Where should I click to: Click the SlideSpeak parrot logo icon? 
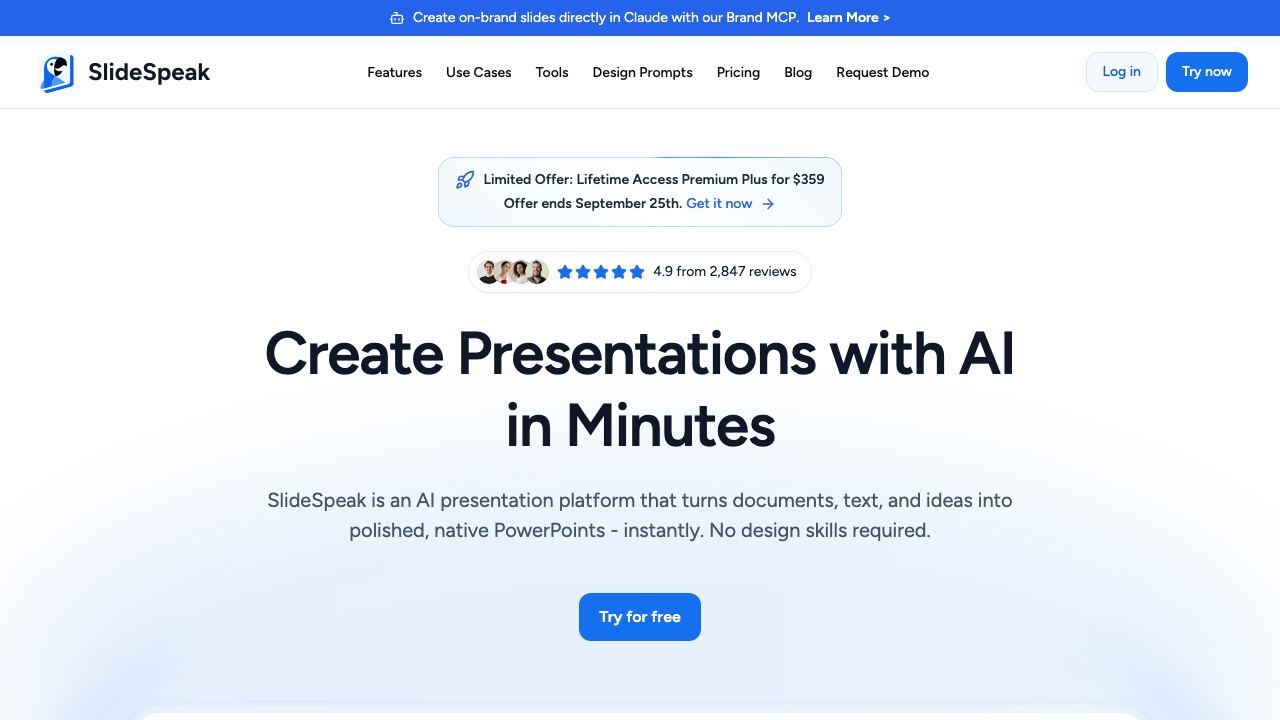(57, 73)
